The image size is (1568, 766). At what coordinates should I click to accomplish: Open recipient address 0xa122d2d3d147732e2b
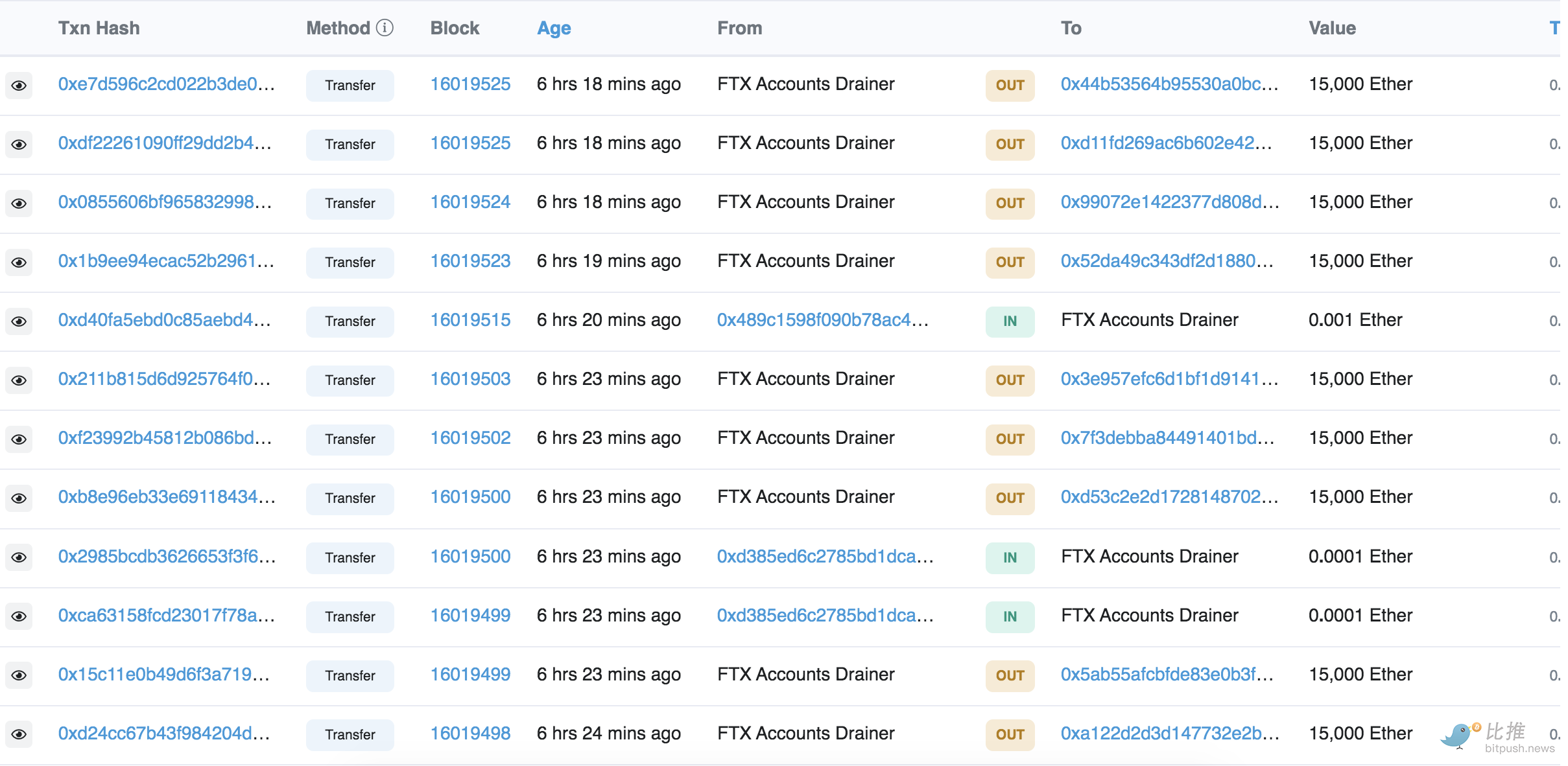point(1170,734)
